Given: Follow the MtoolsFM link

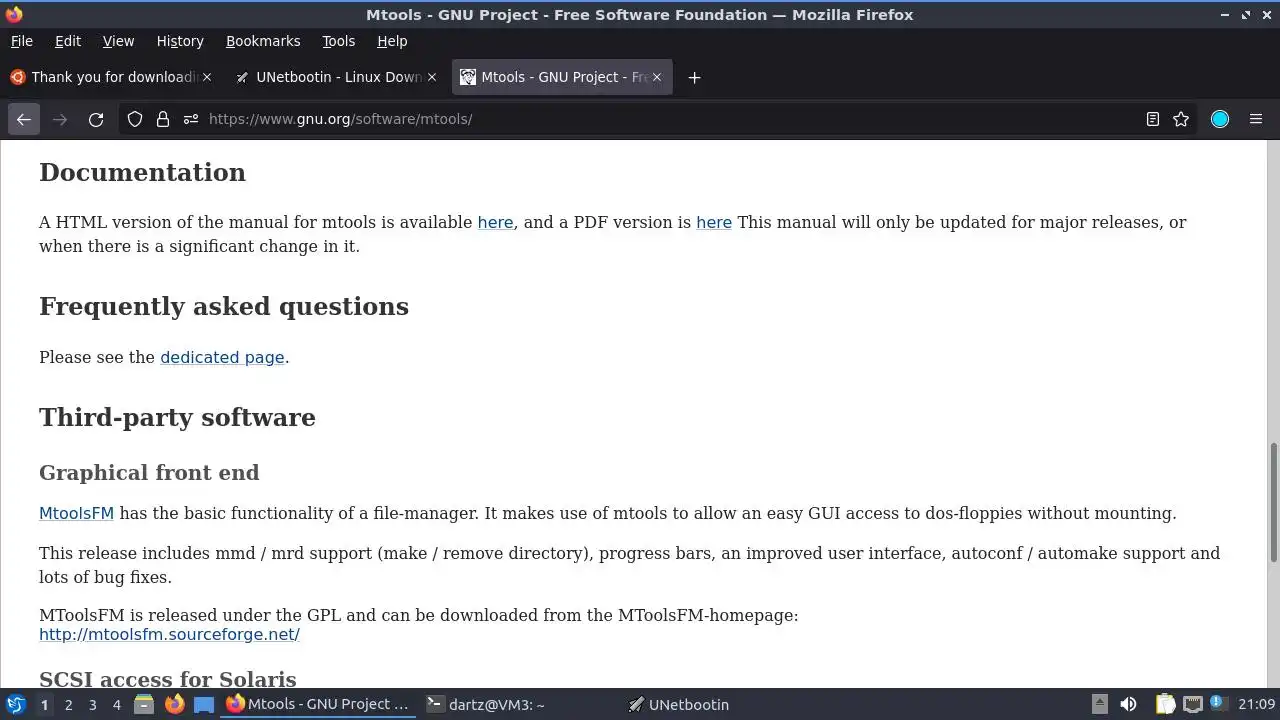Looking at the screenshot, I should pyautogui.click(x=76, y=513).
